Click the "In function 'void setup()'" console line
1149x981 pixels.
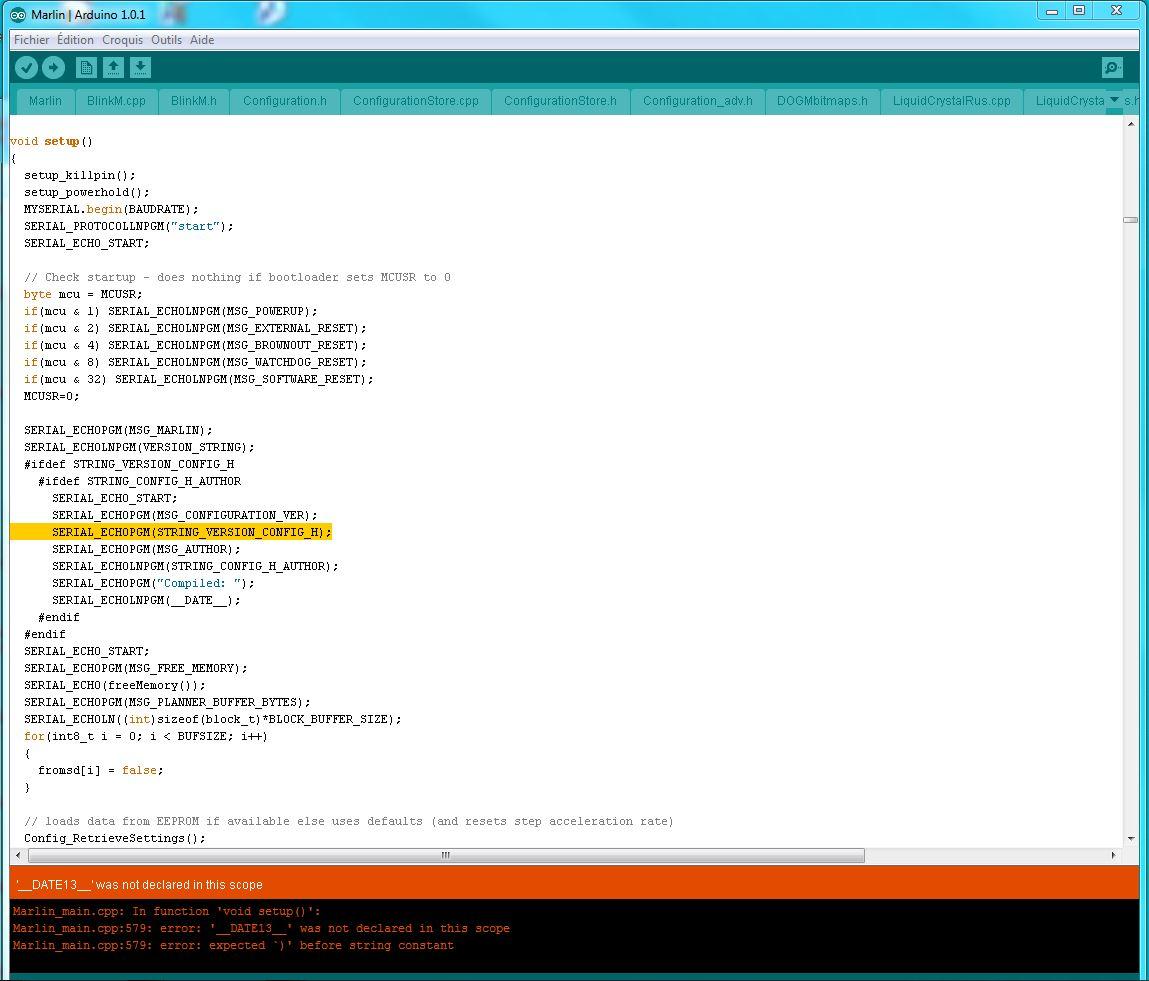[166, 911]
